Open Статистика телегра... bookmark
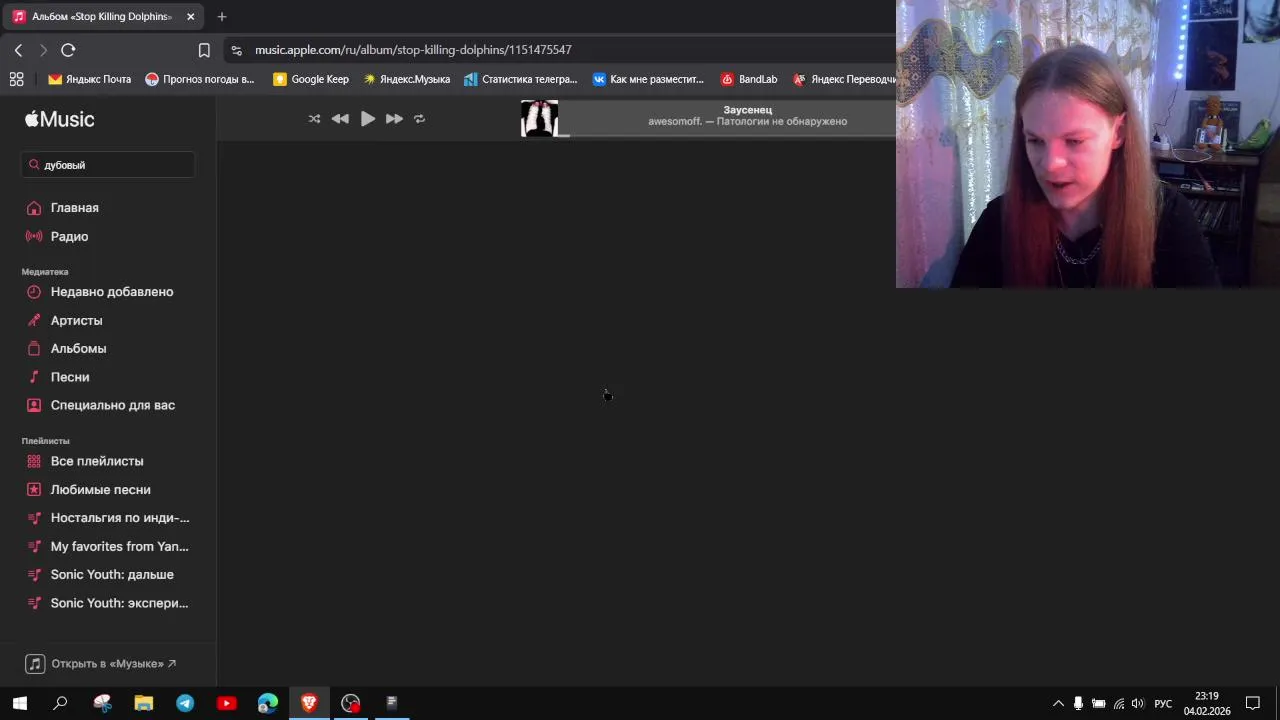The width and height of the screenshot is (1280, 720). pos(521,79)
